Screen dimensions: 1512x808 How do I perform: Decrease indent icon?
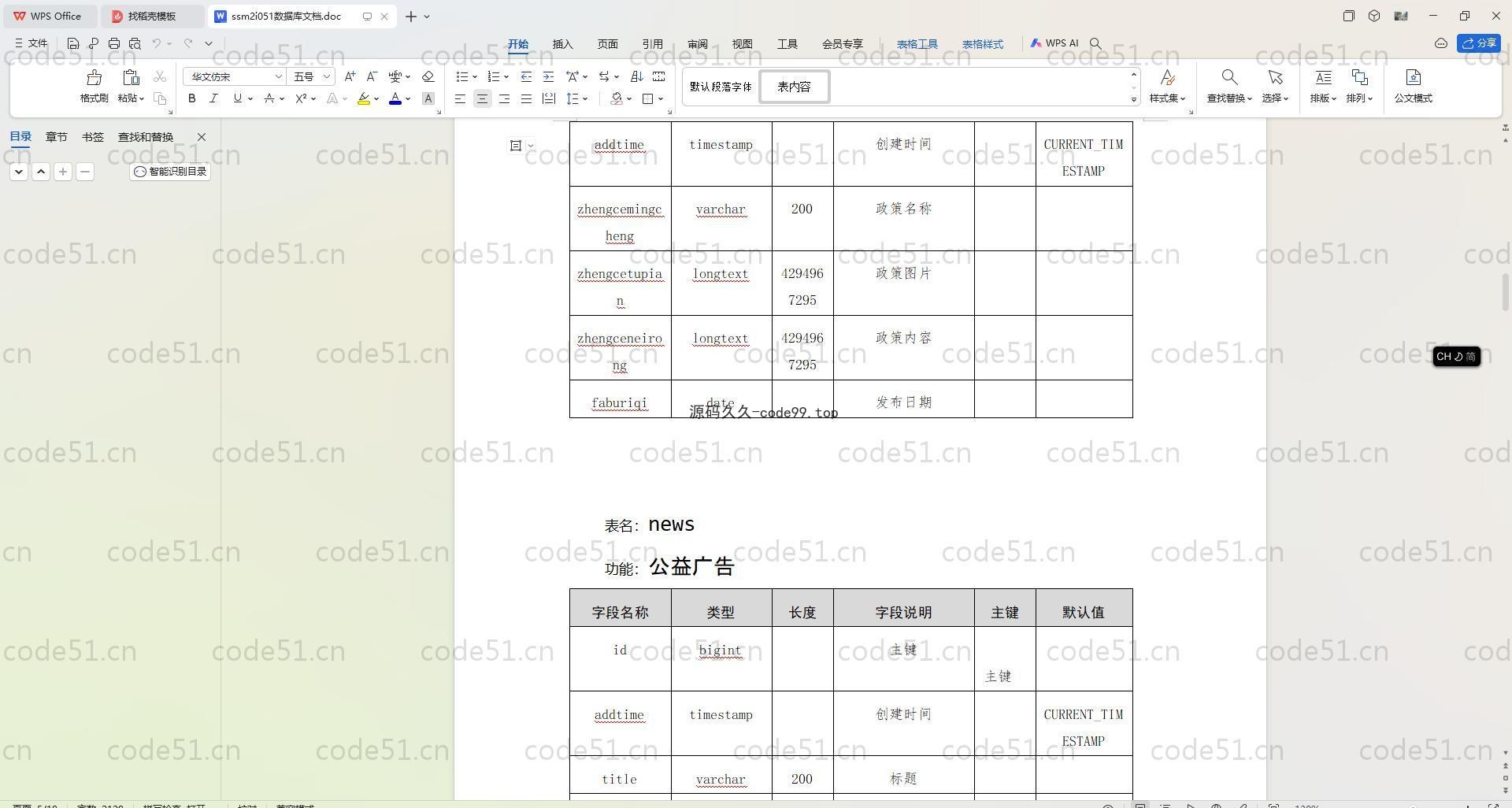tap(526, 76)
